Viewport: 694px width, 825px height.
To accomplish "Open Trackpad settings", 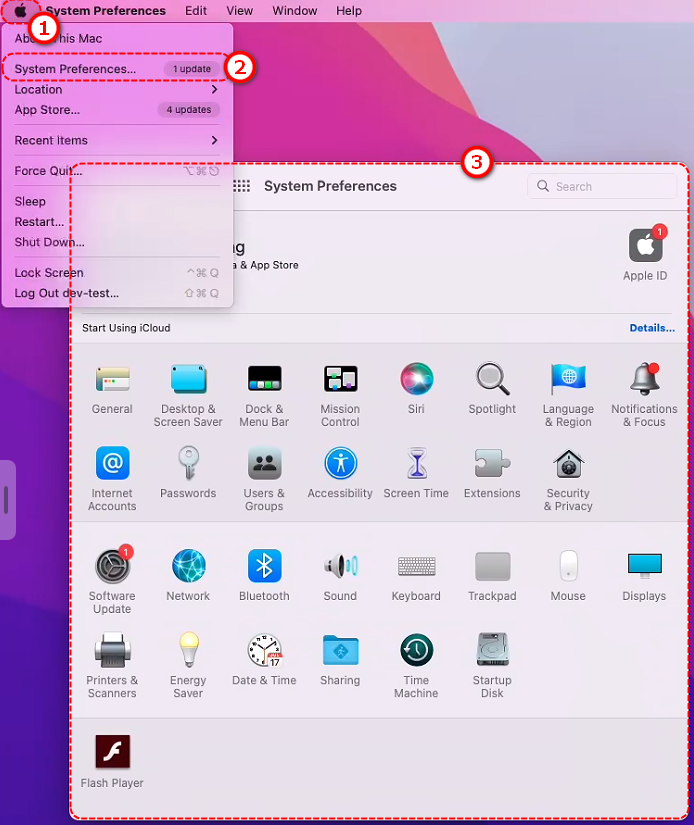I will pyautogui.click(x=492, y=575).
